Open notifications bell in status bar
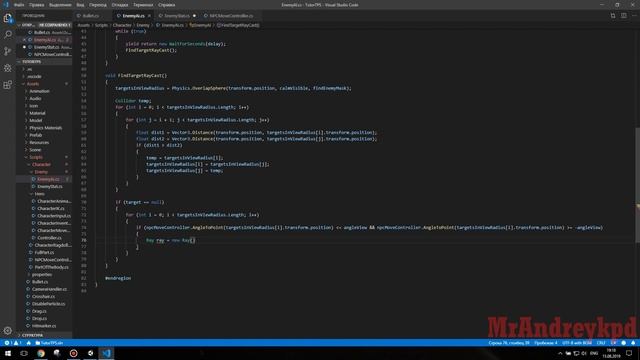 coord(633,343)
